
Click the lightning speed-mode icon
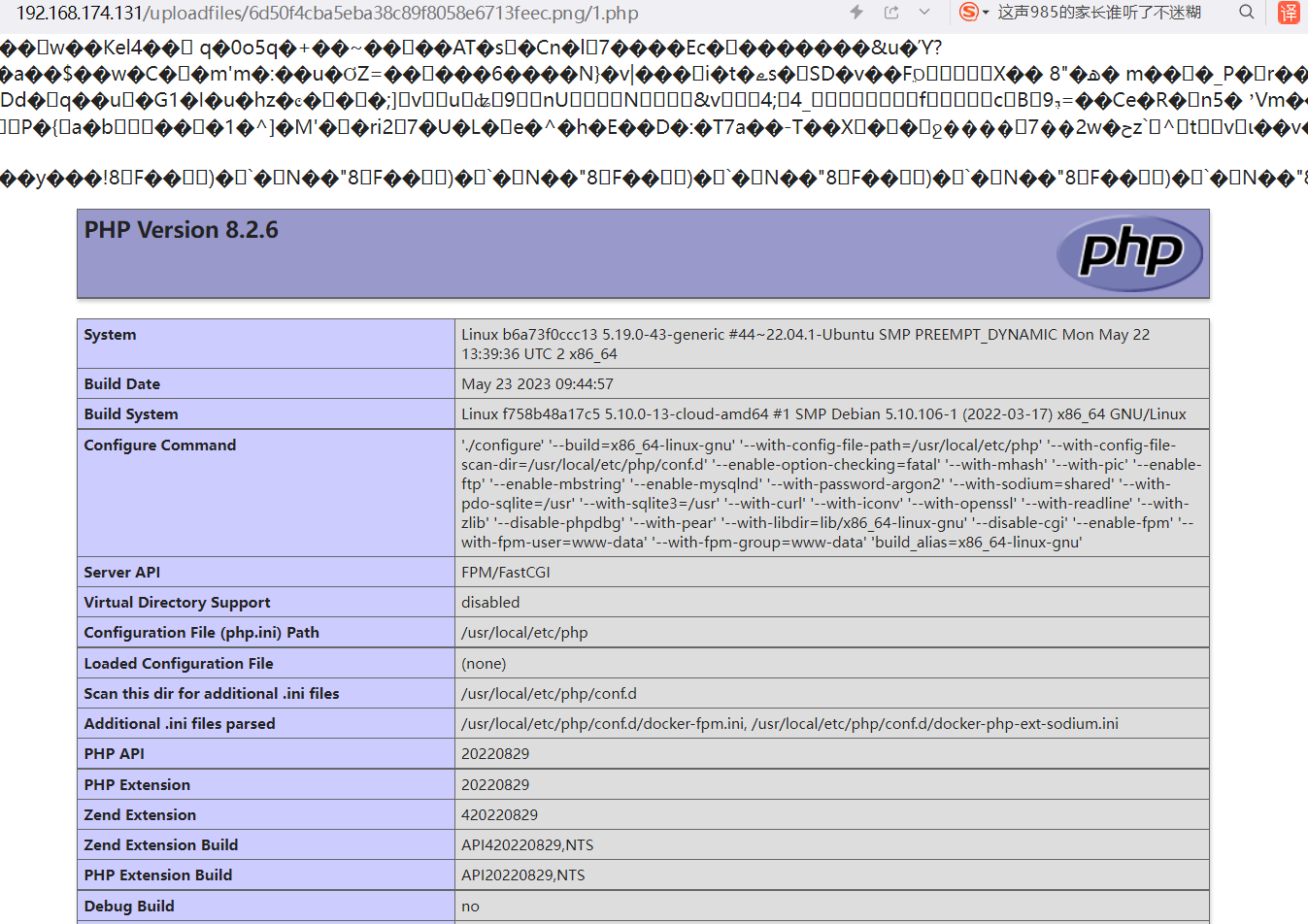click(856, 13)
